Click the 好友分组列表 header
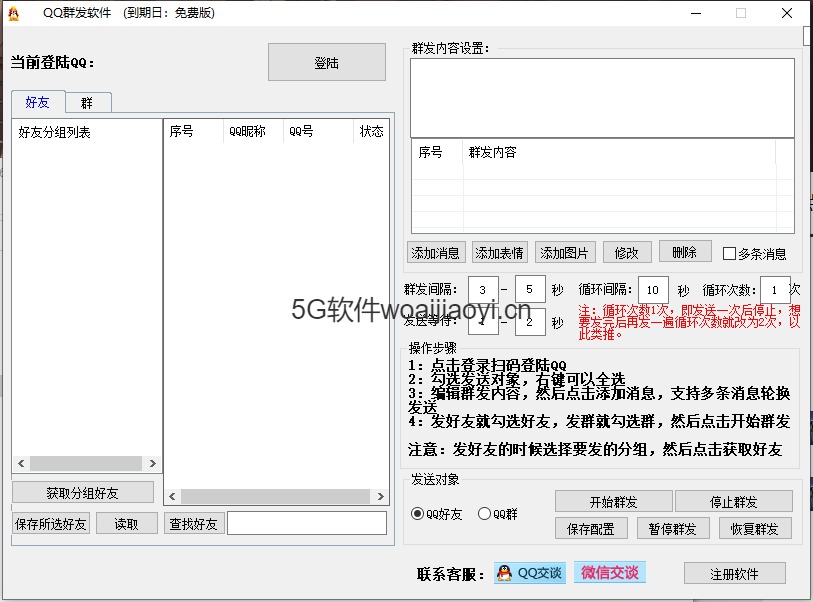Image resolution: width=813 pixels, height=602 pixels. [x=54, y=132]
